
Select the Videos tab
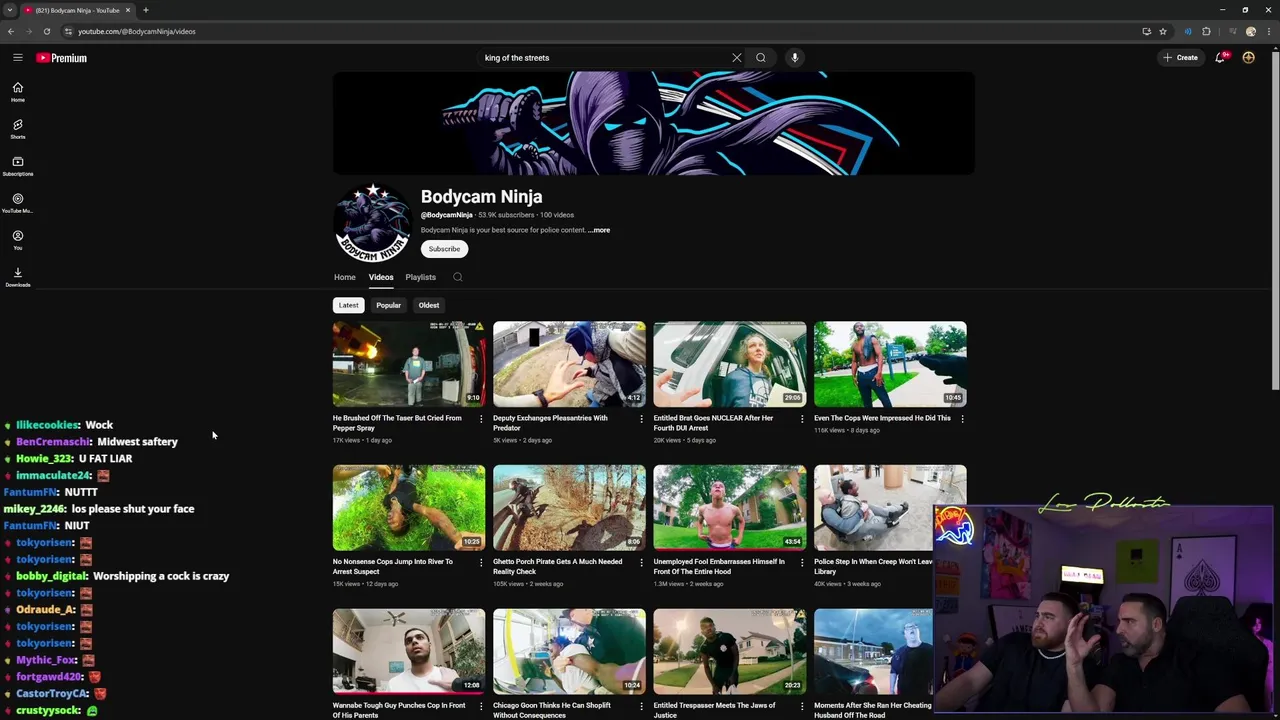point(381,277)
